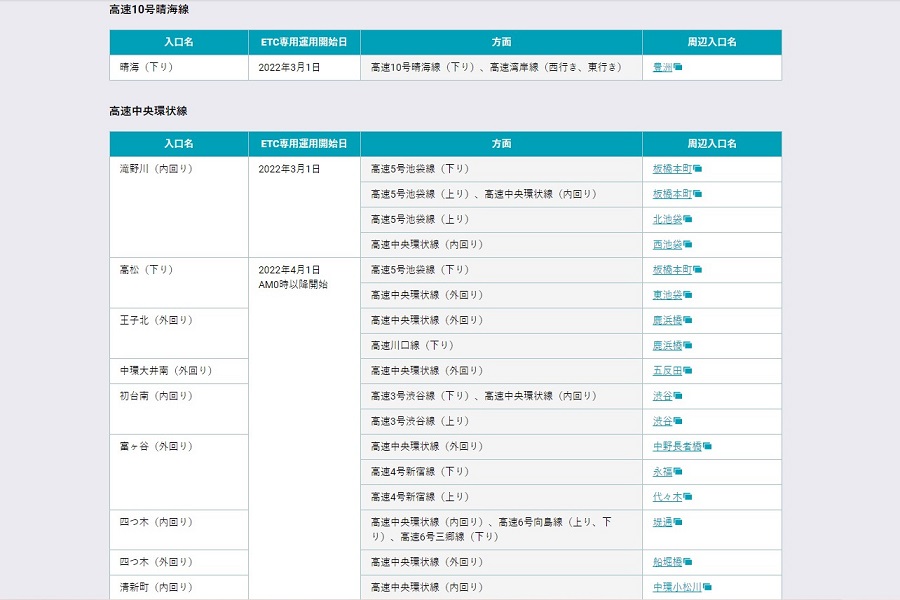Click the icon beside the 豊洲 link
900x600 pixels.
tap(678, 67)
